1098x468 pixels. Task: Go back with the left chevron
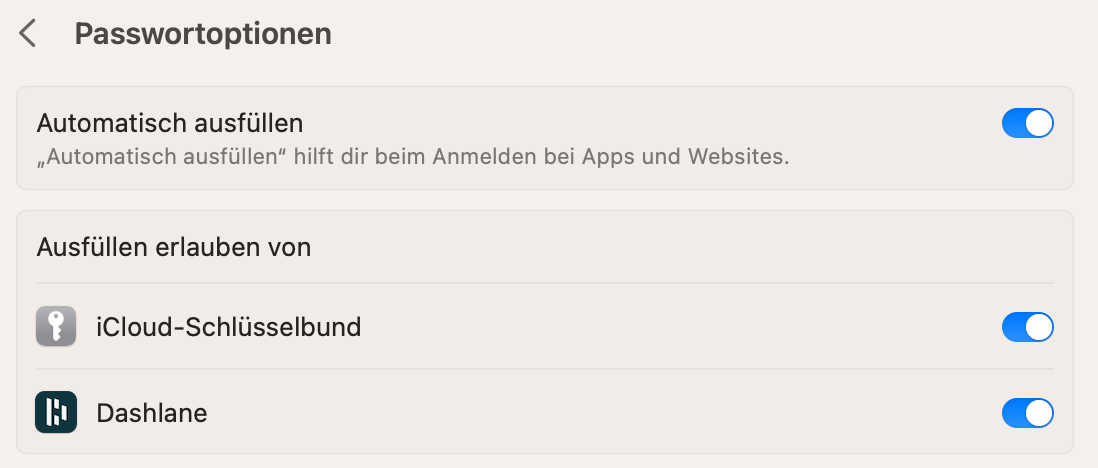(28, 34)
